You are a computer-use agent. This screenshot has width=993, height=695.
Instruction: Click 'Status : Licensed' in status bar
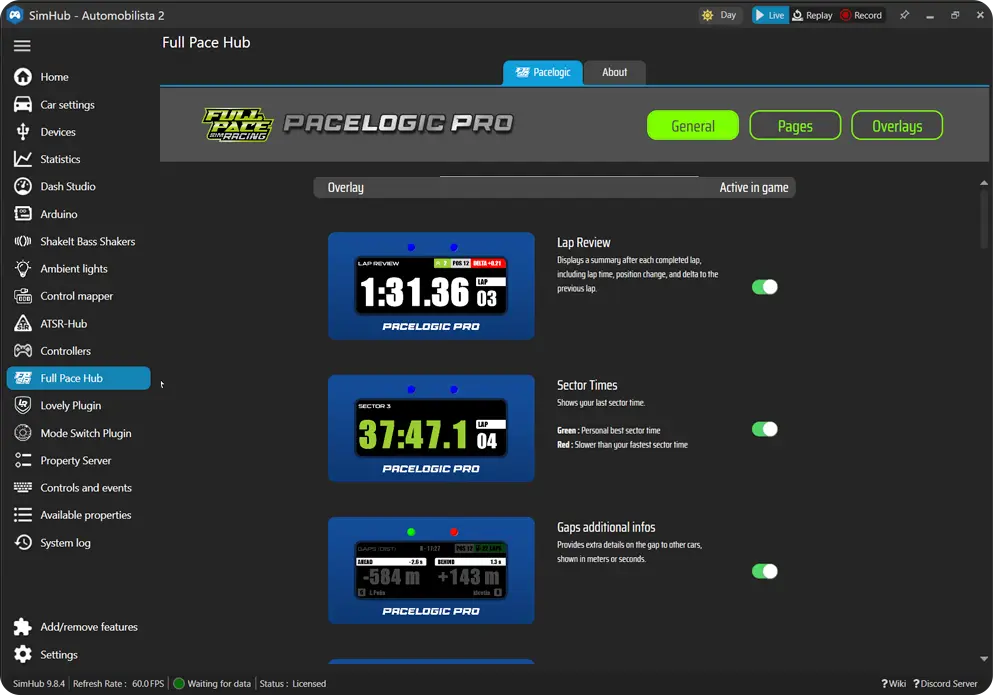293,684
